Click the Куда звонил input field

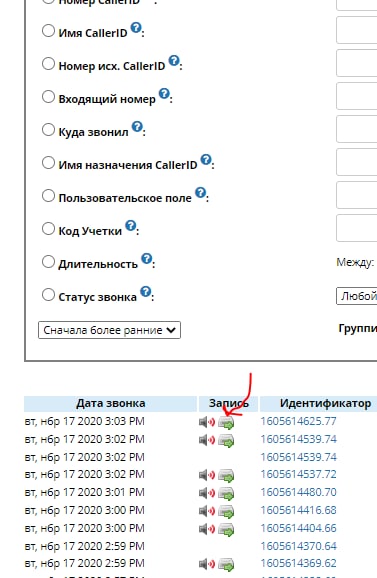[357, 129]
